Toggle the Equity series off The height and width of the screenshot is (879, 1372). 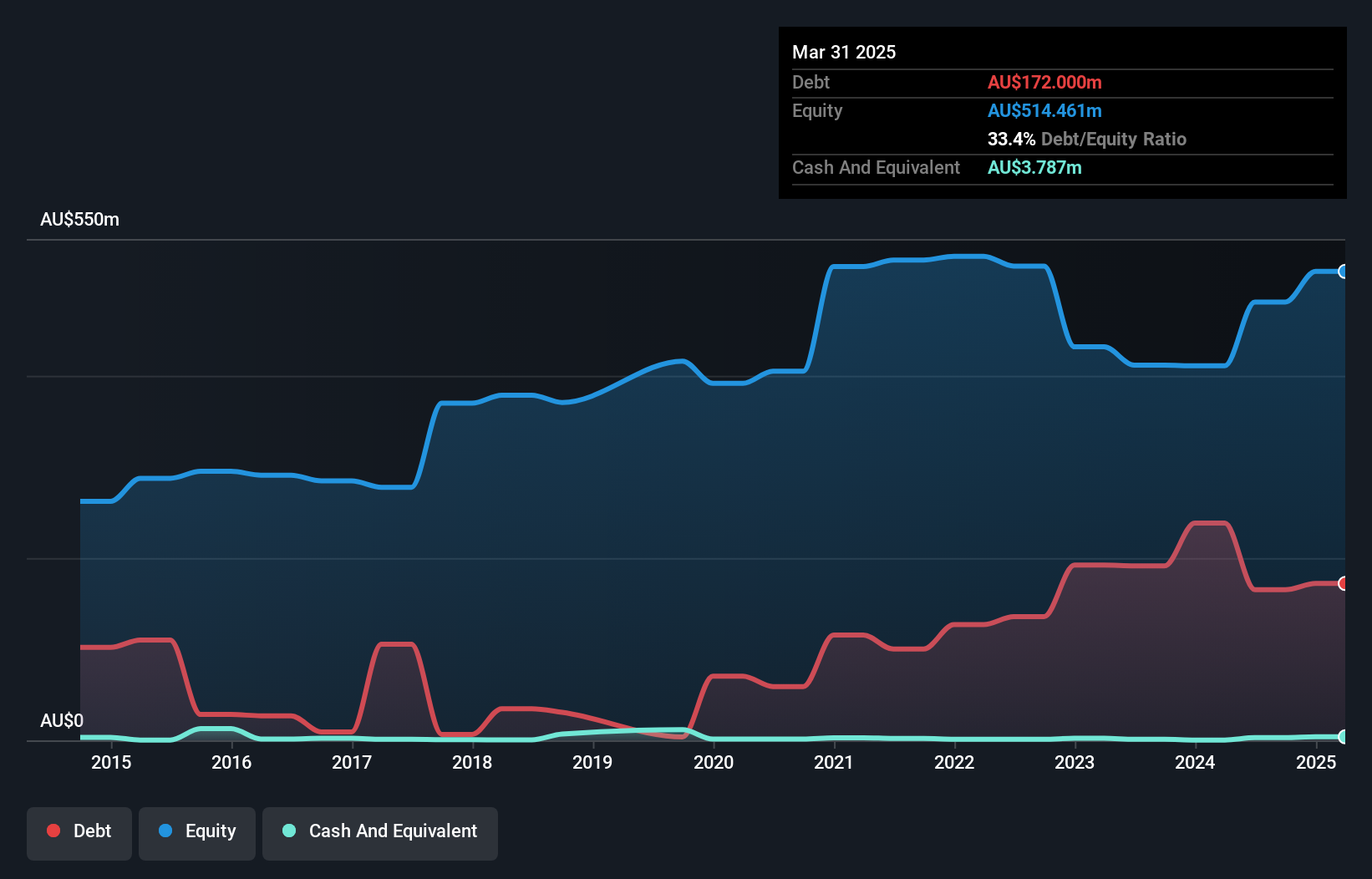pos(196,832)
